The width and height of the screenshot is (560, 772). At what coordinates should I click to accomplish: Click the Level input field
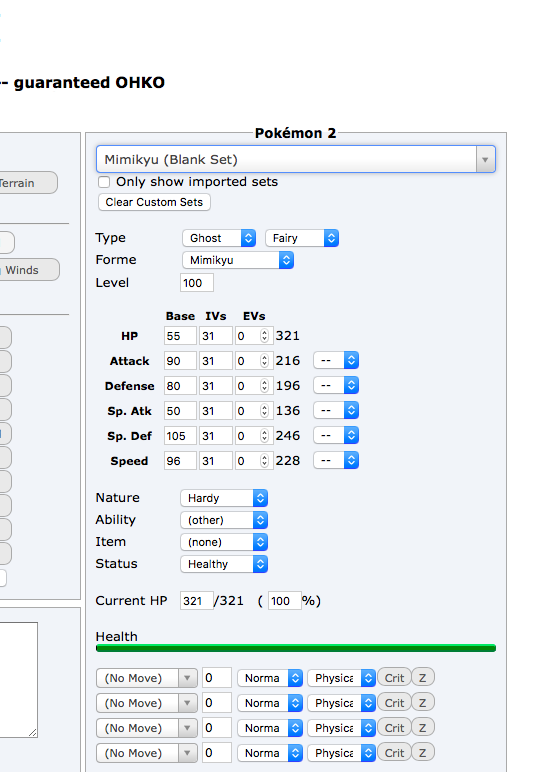click(x=197, y=283)
